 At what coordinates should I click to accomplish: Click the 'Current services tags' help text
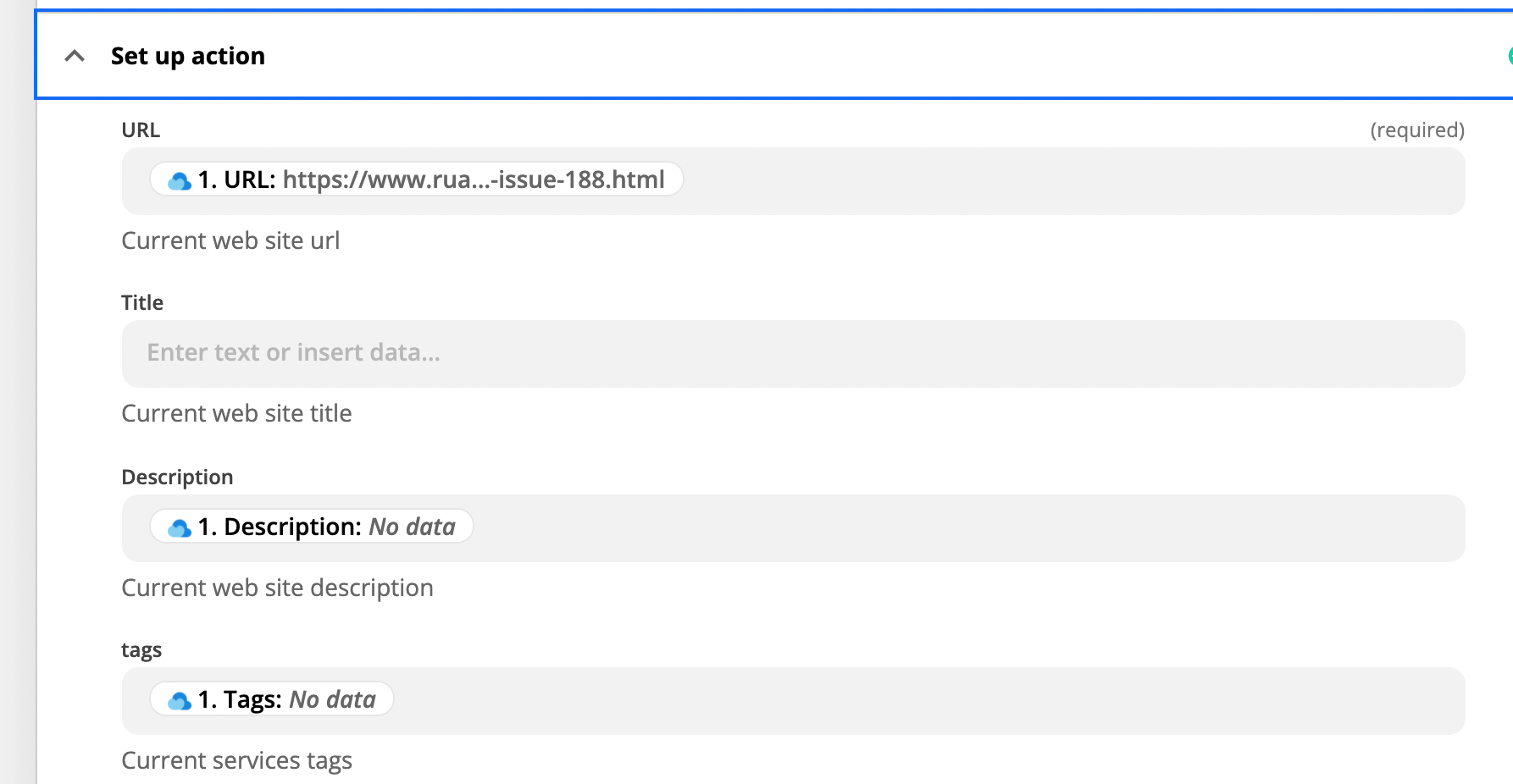click(x=236, y=760)
